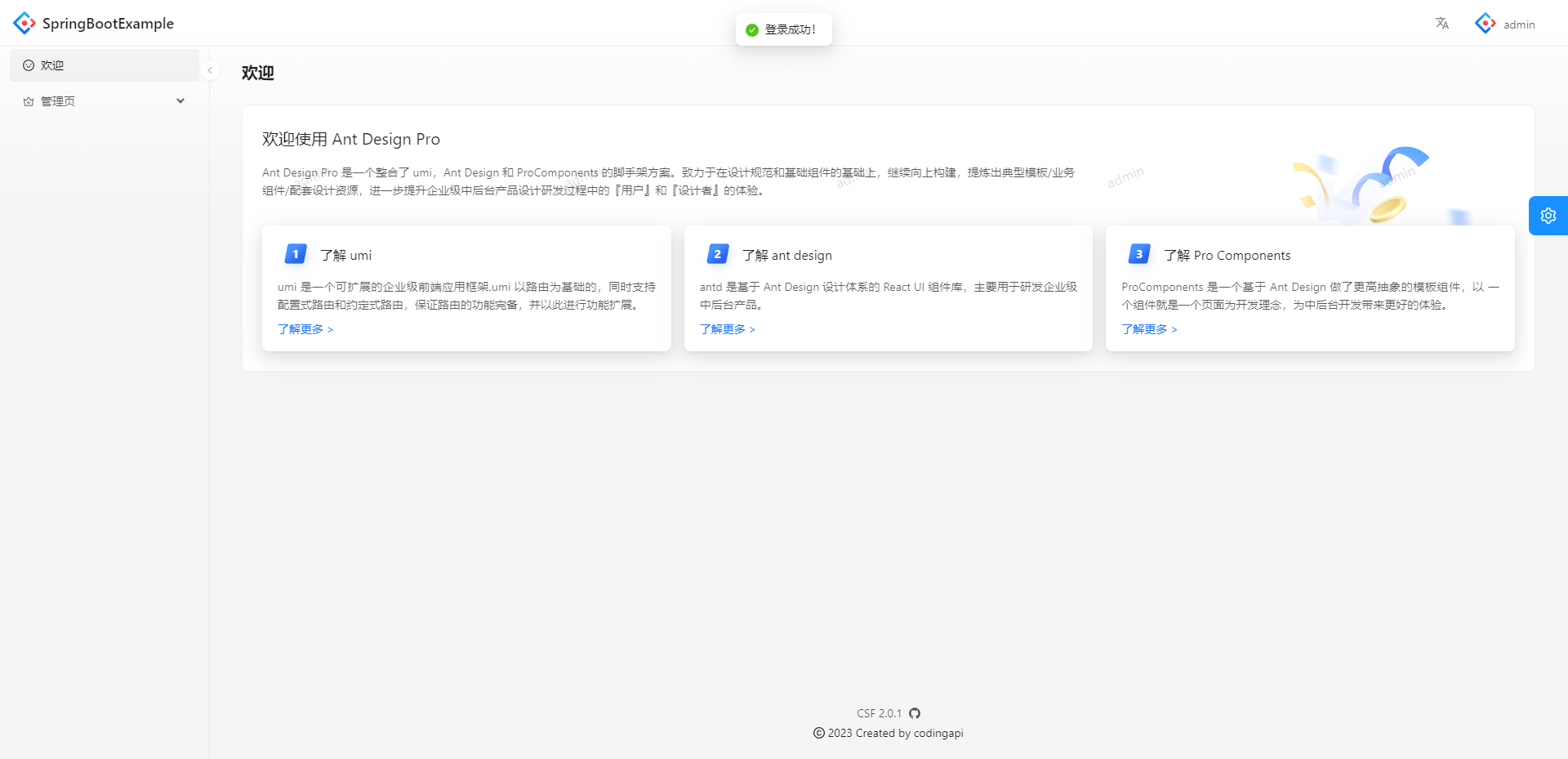Click the 欢迎使用 Ant Design Pro heading

[351, 139]
